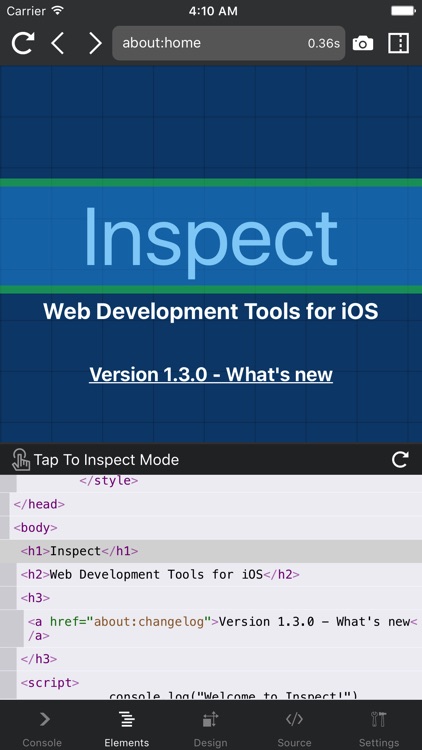Switch to the Console tab
Image resolution: width=422 pixels, height=750 pixels.
pyautogui.click(x=43, y=727)
